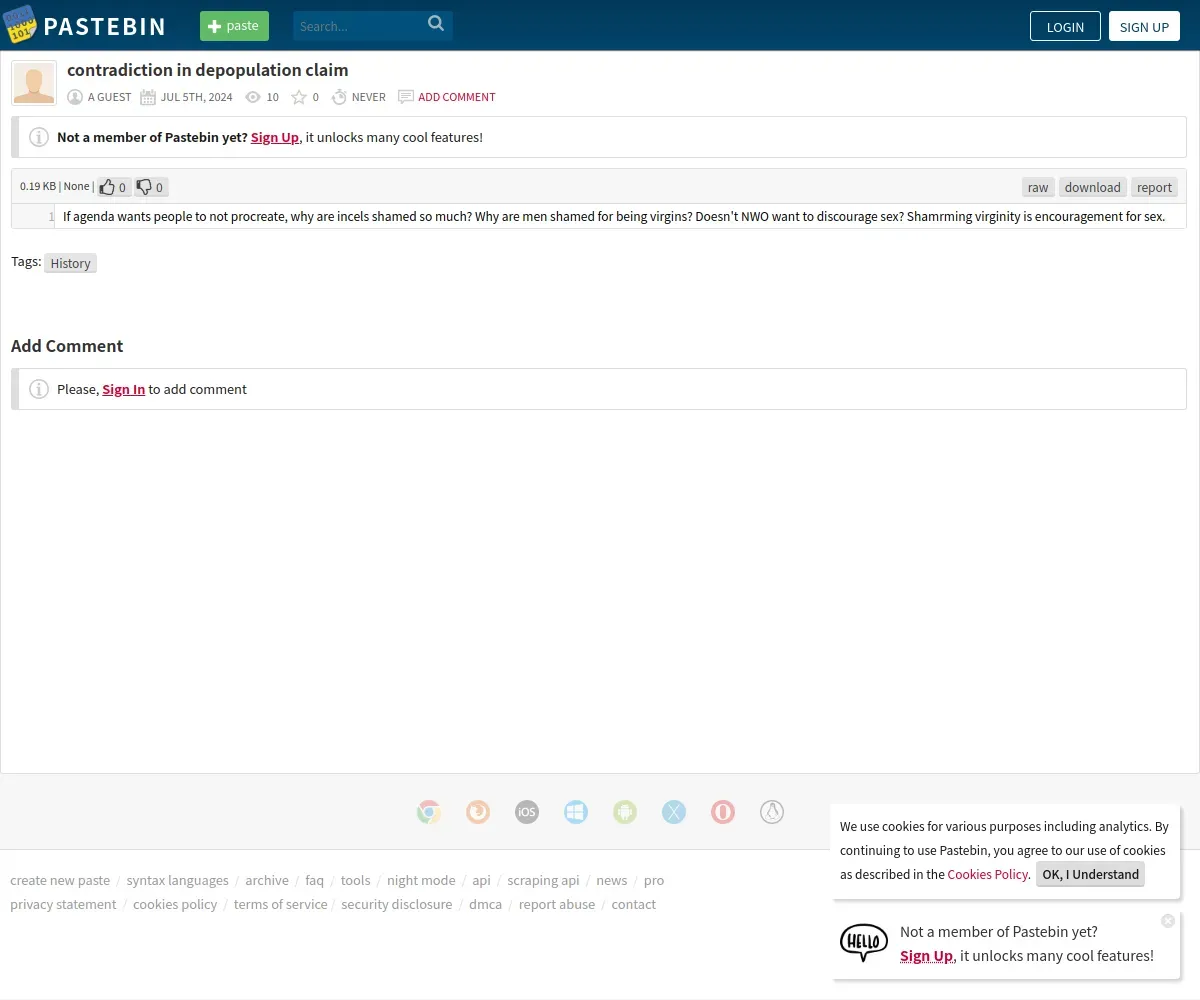Click the calendar date icon
Viewport: 1200px width, 1000px height.
[148, 97]
